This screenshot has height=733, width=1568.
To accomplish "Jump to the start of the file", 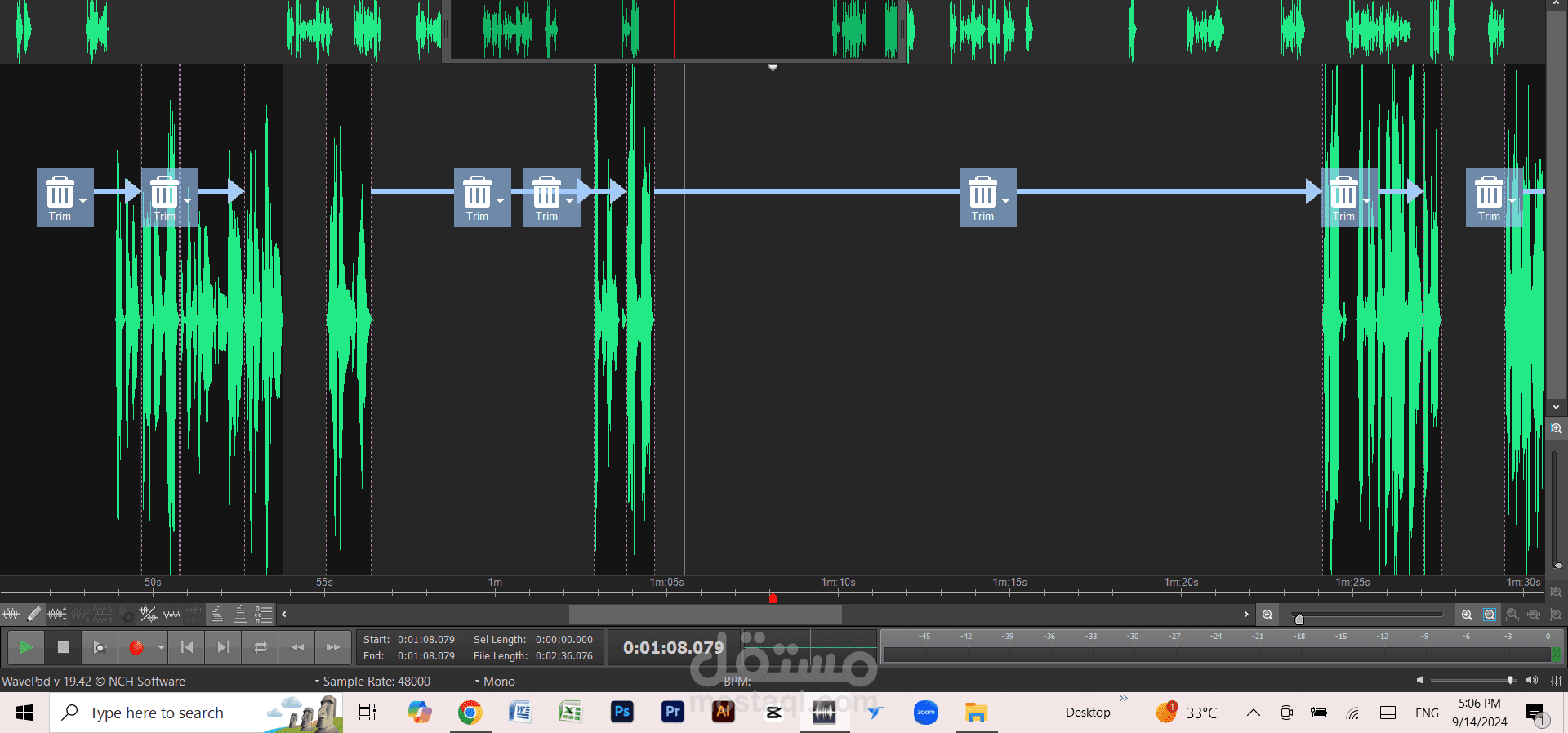I will (187, 647).
